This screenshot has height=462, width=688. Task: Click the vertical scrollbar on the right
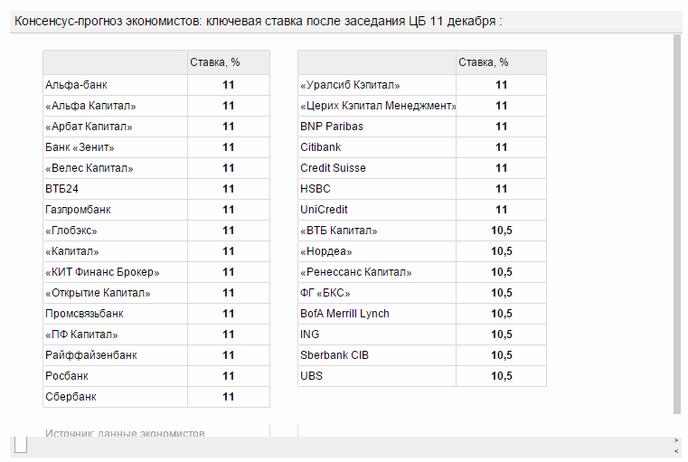point(677,224)
